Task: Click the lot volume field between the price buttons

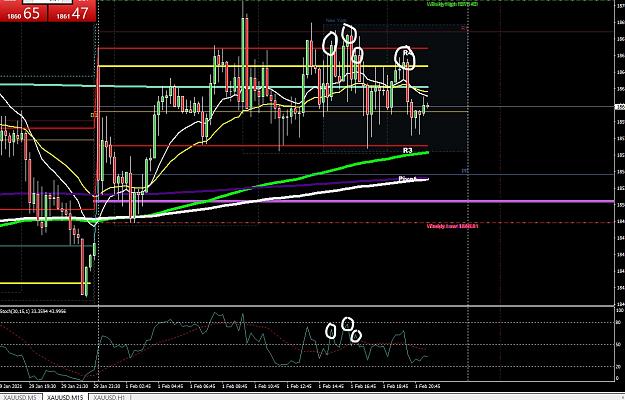Action: (47, 2)
